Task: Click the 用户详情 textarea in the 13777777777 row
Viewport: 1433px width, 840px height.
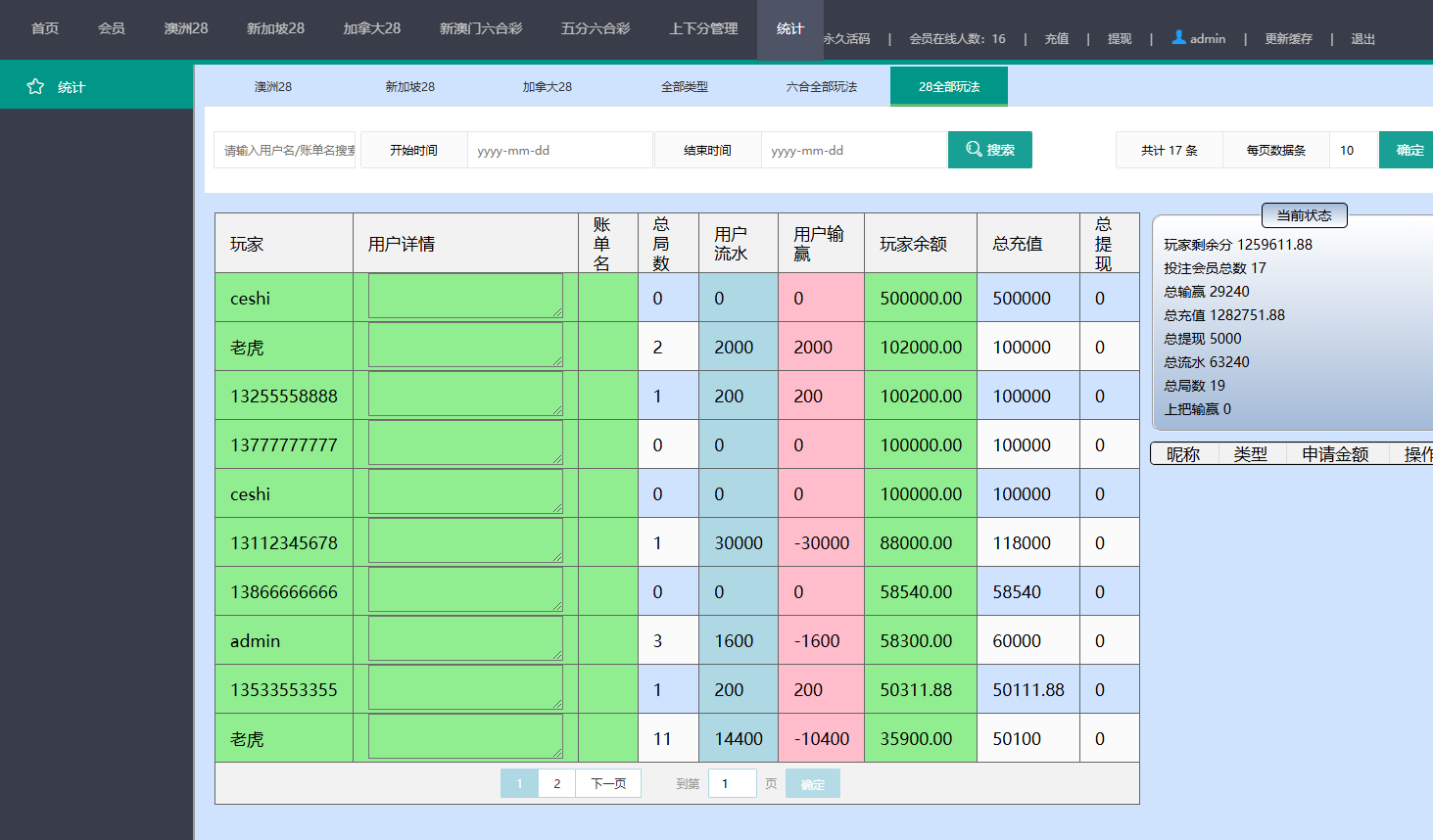Action: pos(465,443)
